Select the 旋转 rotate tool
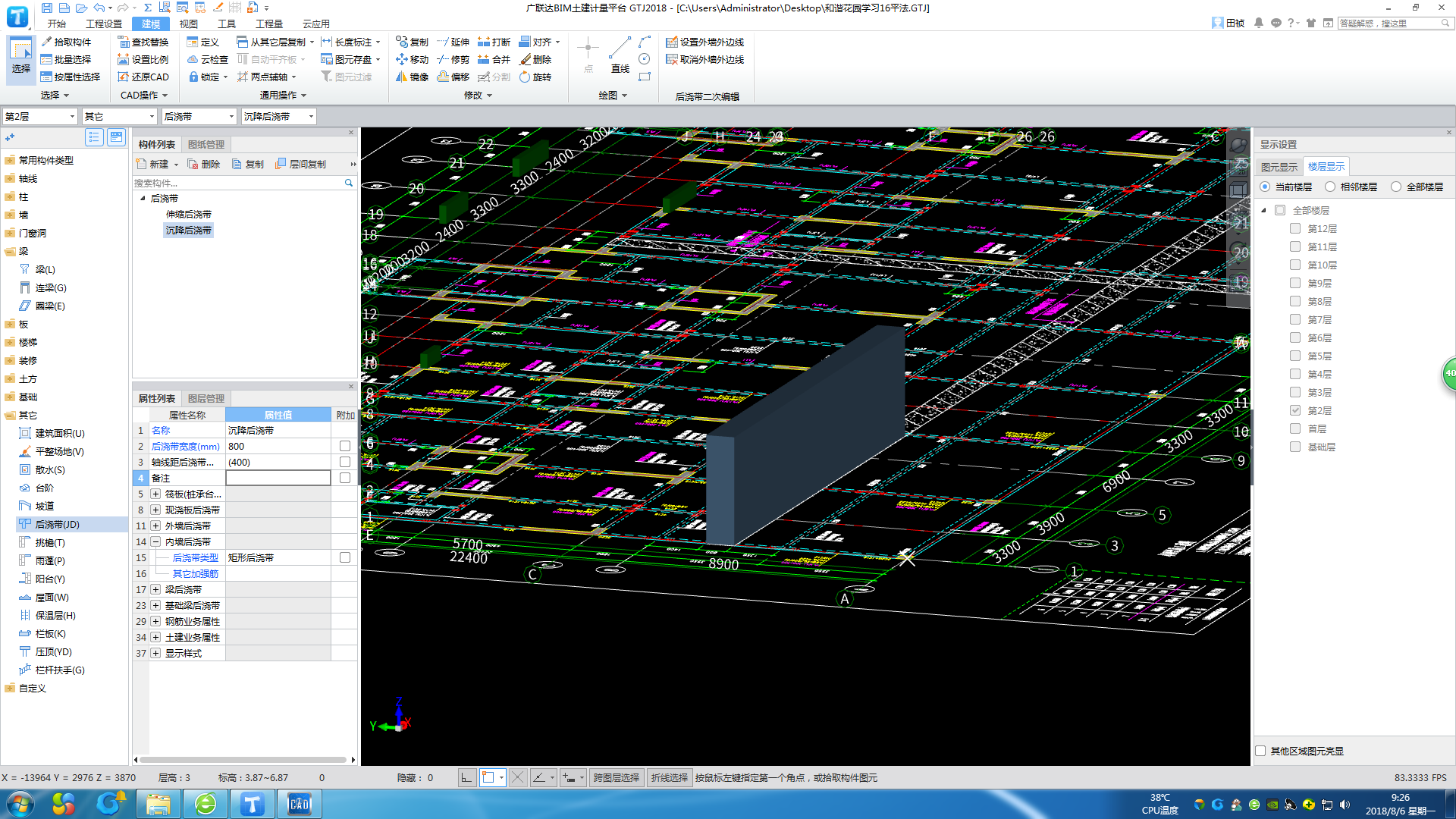Screen dimensions: 1456x819 [535, 77]
